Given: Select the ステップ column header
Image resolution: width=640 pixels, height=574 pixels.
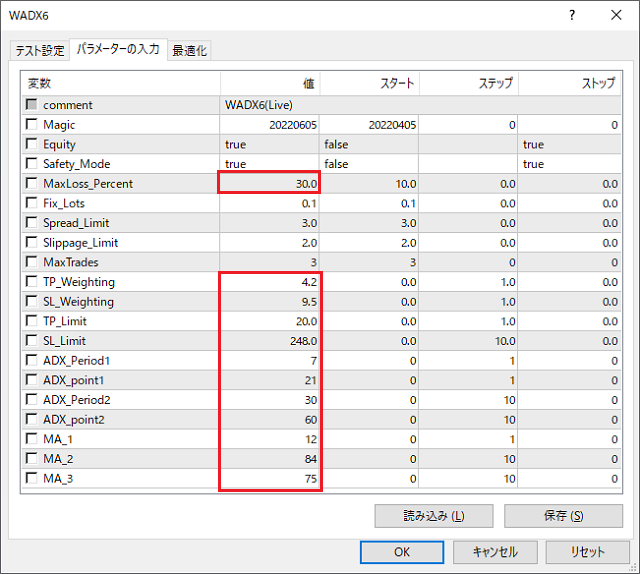Looking at the screenshot, I should pos(469,84).
